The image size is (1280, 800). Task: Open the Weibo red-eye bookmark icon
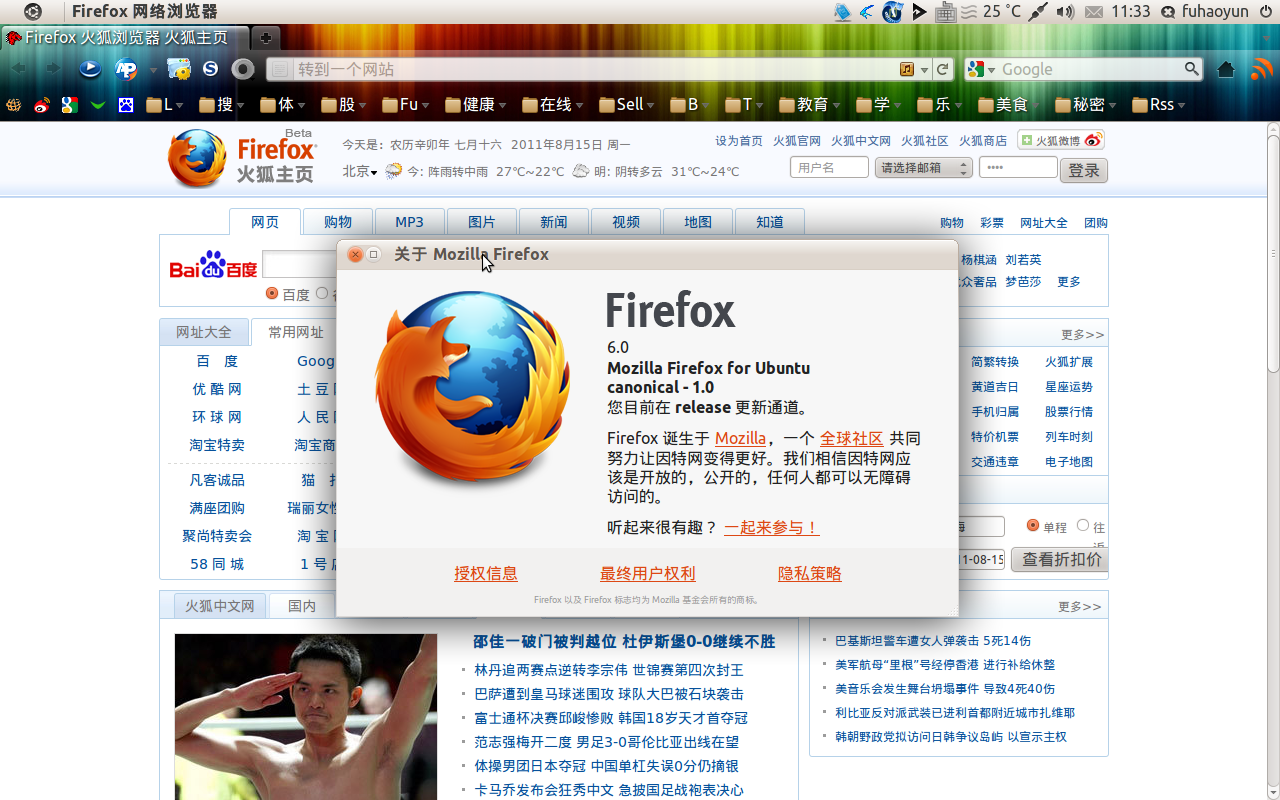click(42, 104)
